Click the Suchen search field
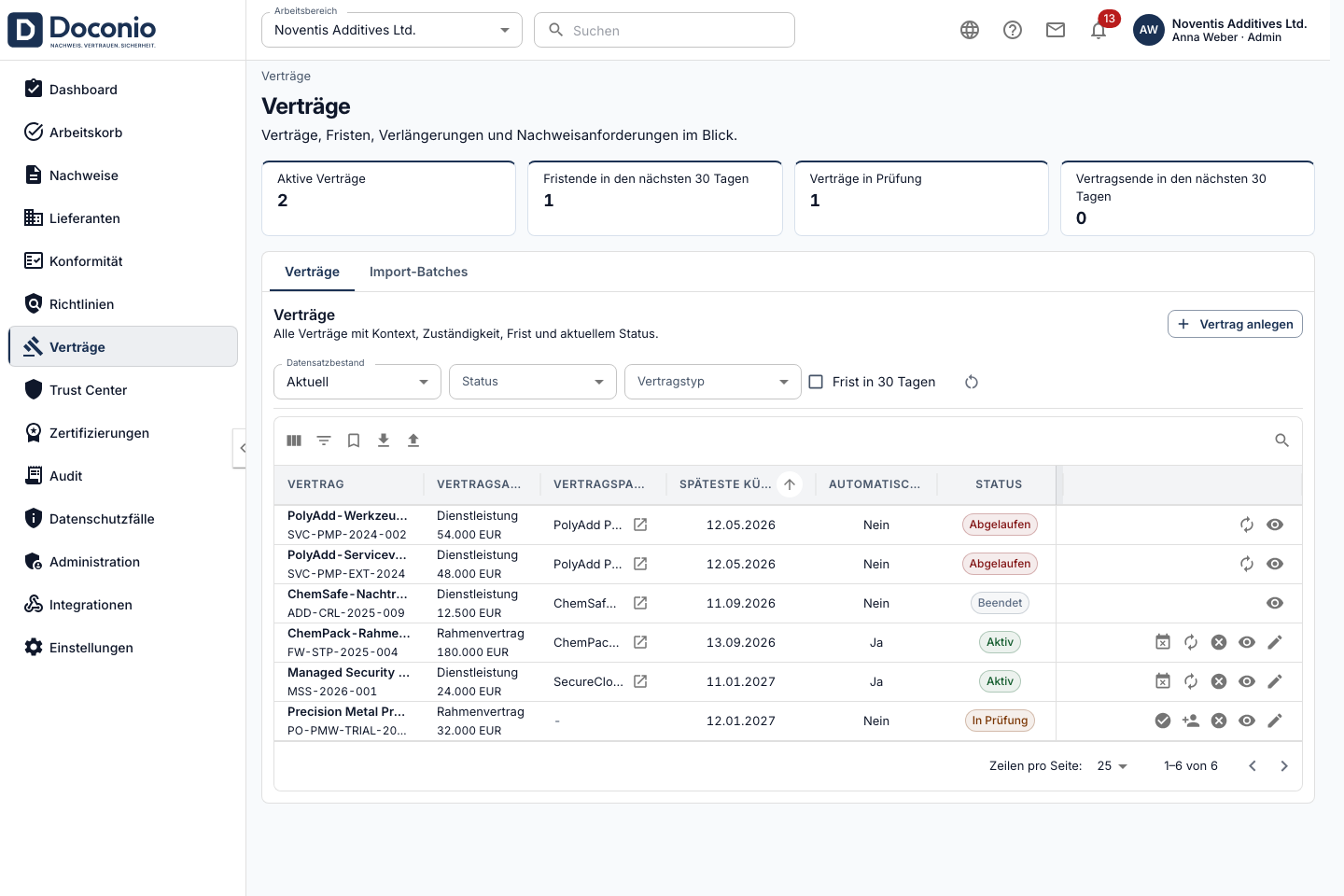 pyautogui.click(x=665, y=30)
